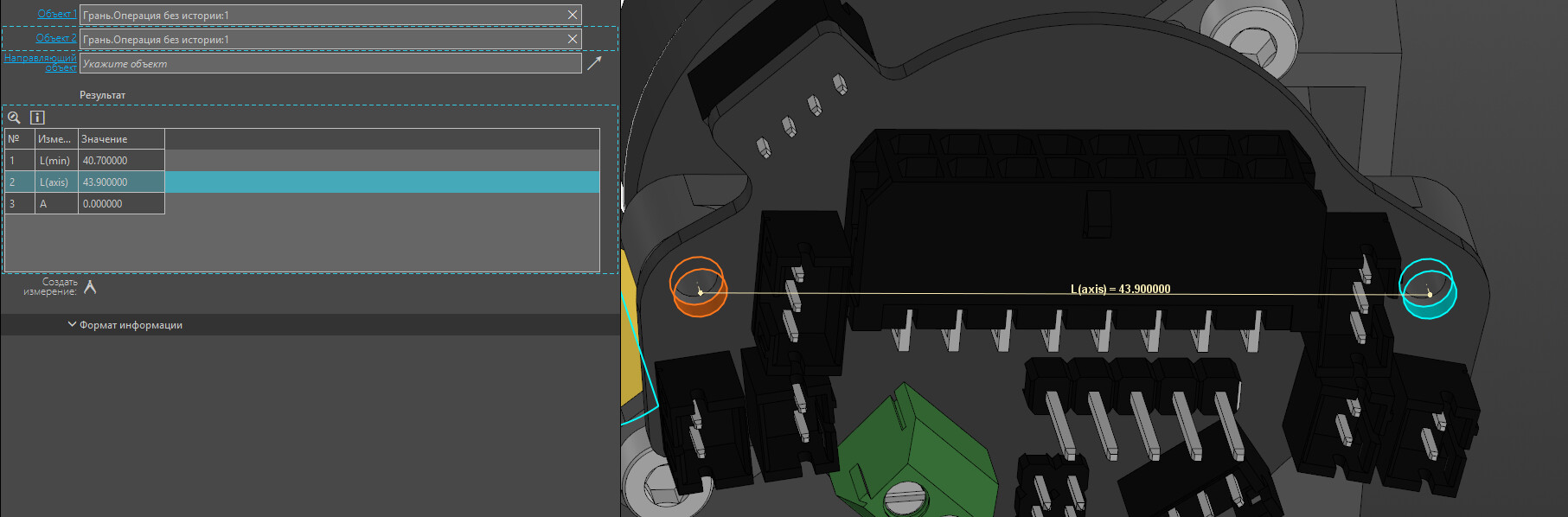Click the Объект 1 link
This screenshot has height=517, width=1568.
point(56,14)
